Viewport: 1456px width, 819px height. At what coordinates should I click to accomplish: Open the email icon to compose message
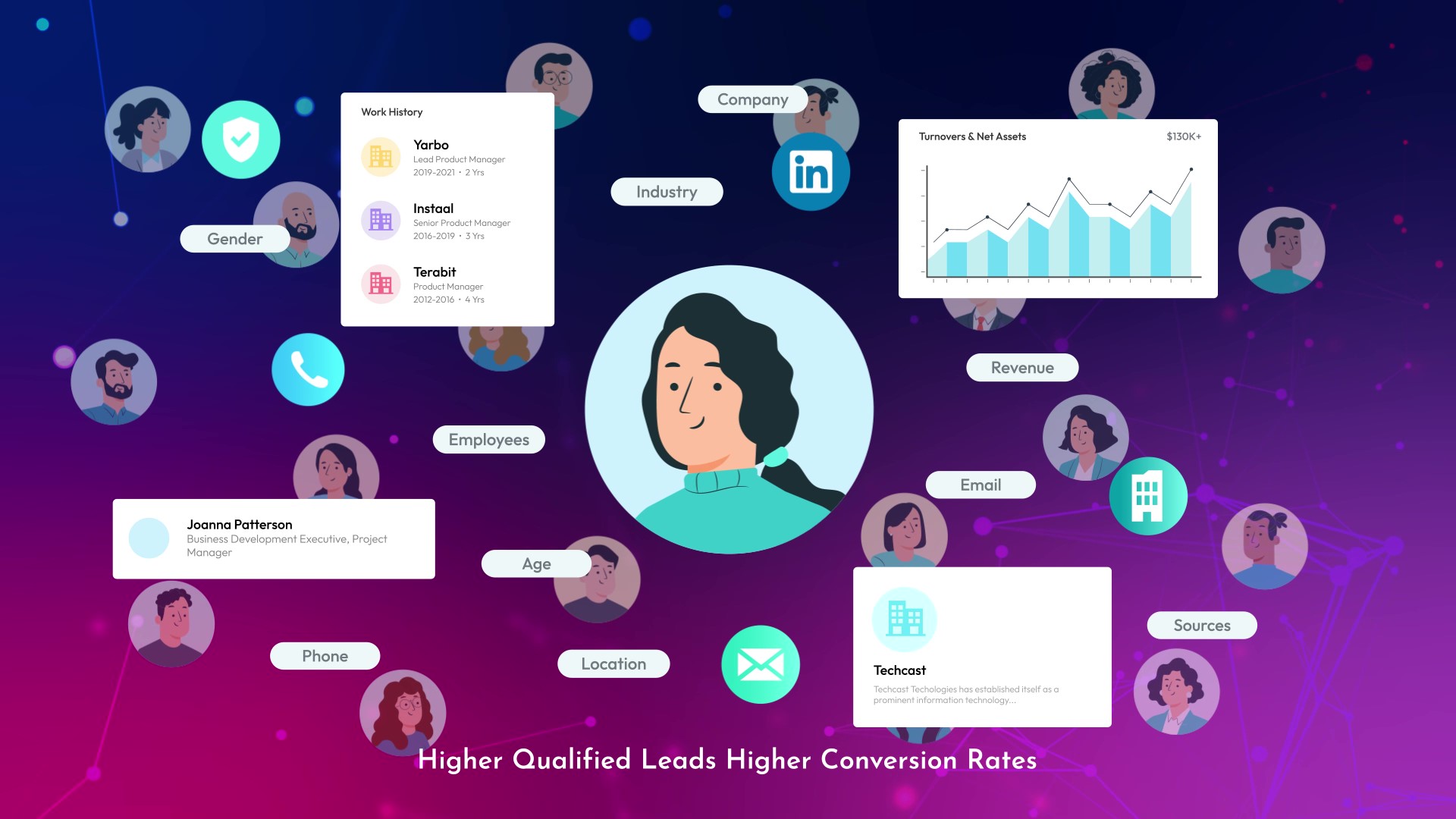tap(760, 663)
